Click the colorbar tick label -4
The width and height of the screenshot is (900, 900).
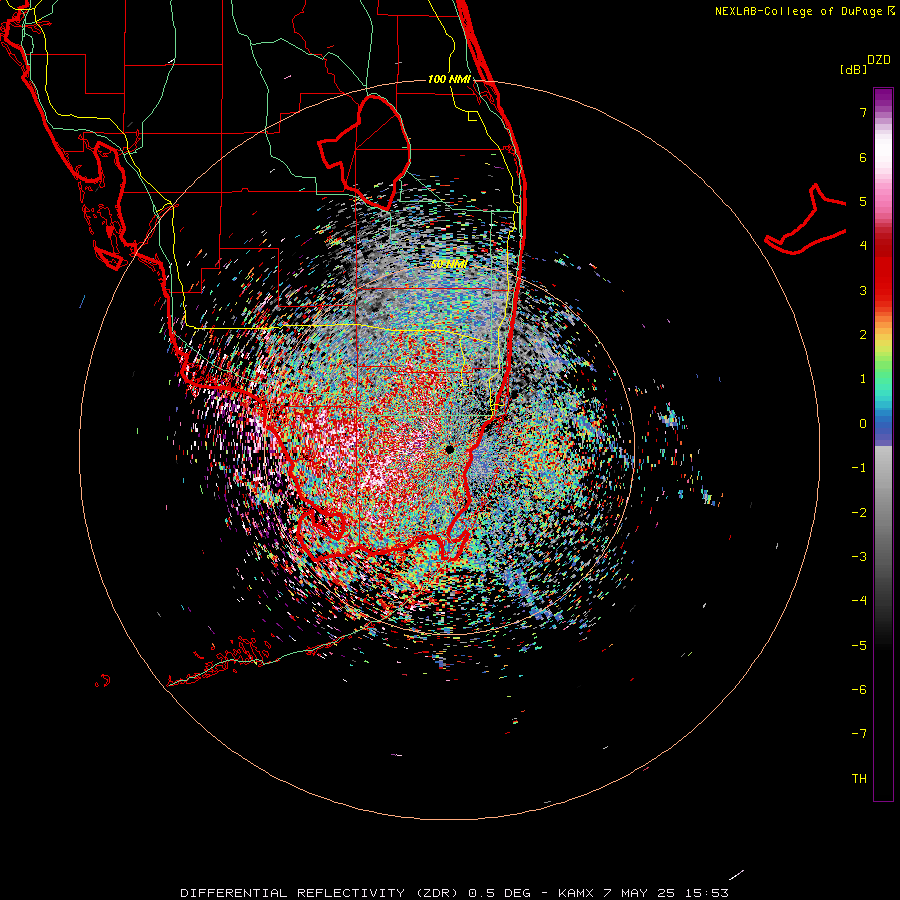pos(859,601)
